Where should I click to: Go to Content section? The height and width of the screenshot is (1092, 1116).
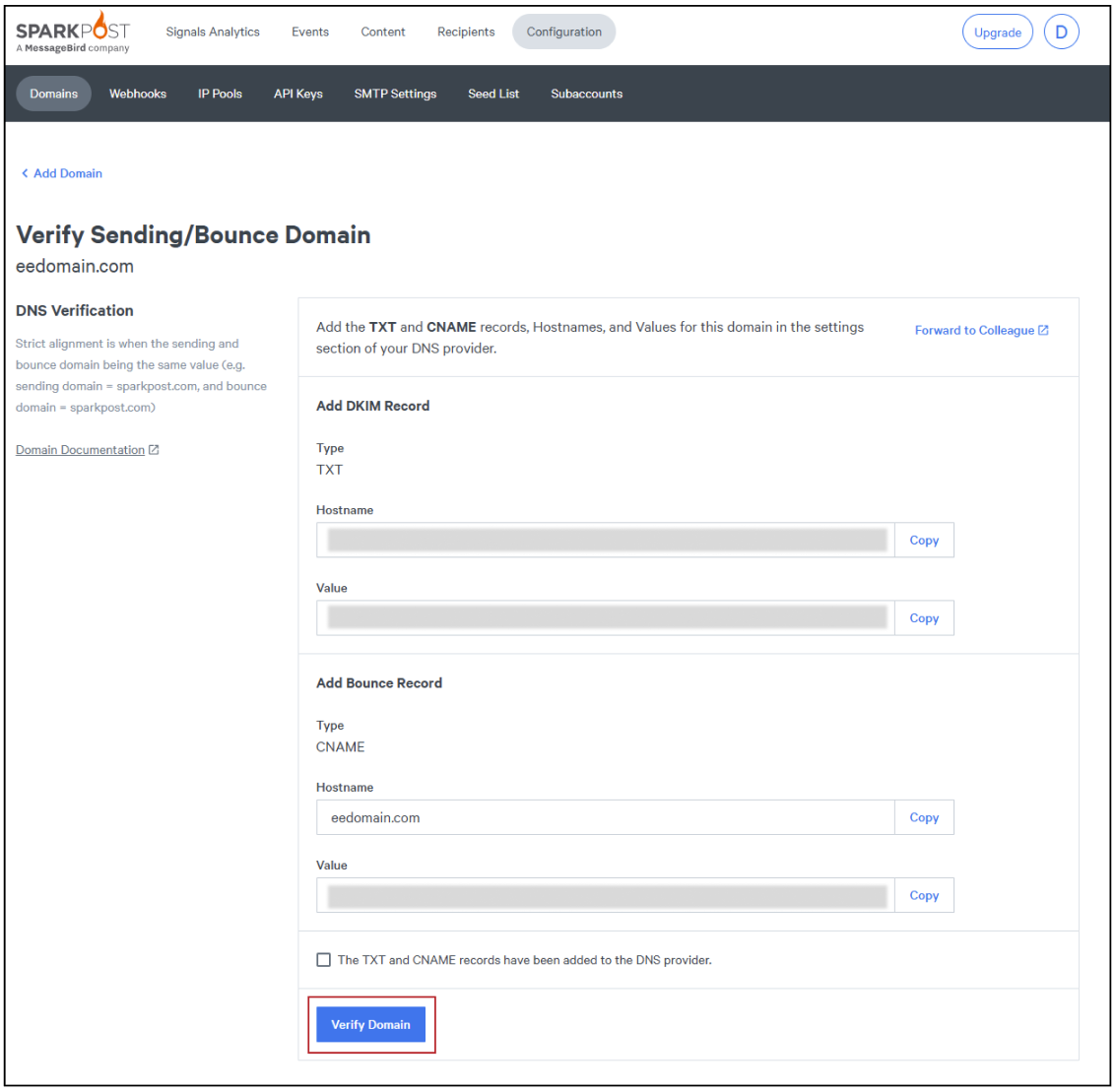(382, 32)
